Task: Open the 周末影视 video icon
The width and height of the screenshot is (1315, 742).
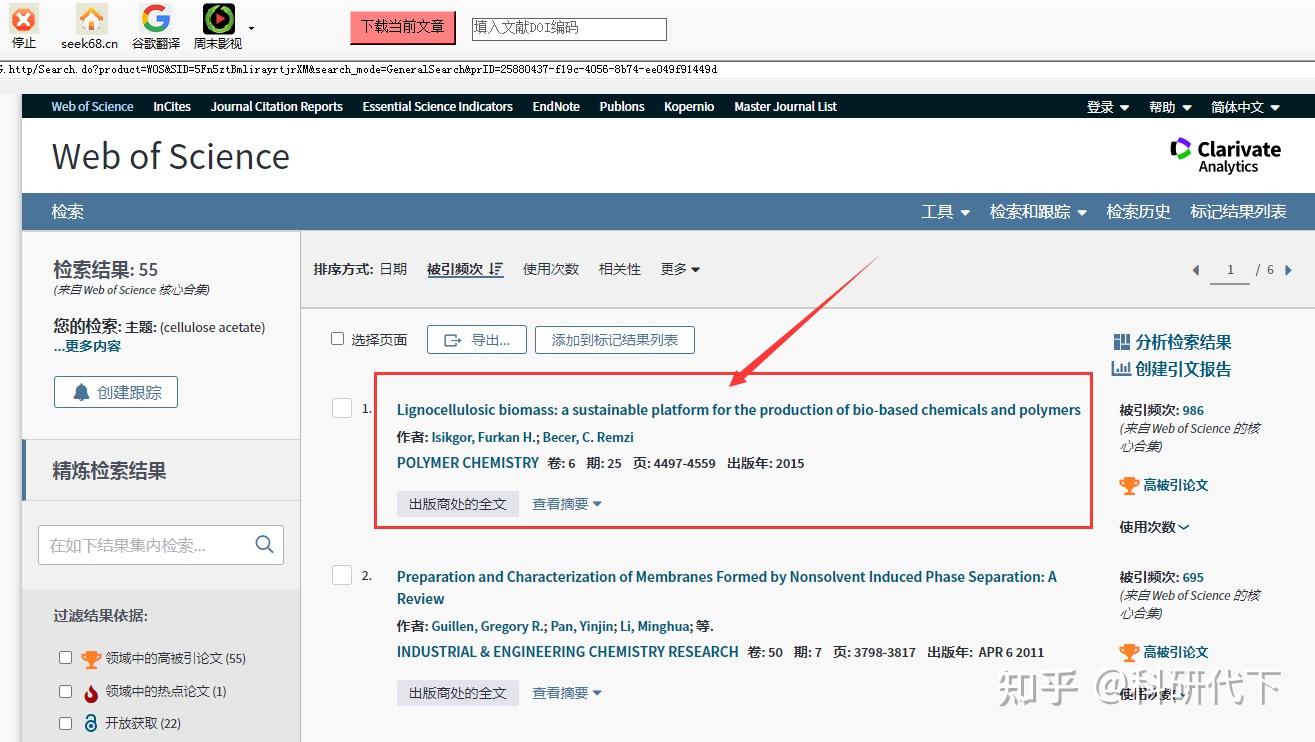Action: coord(218,18)
